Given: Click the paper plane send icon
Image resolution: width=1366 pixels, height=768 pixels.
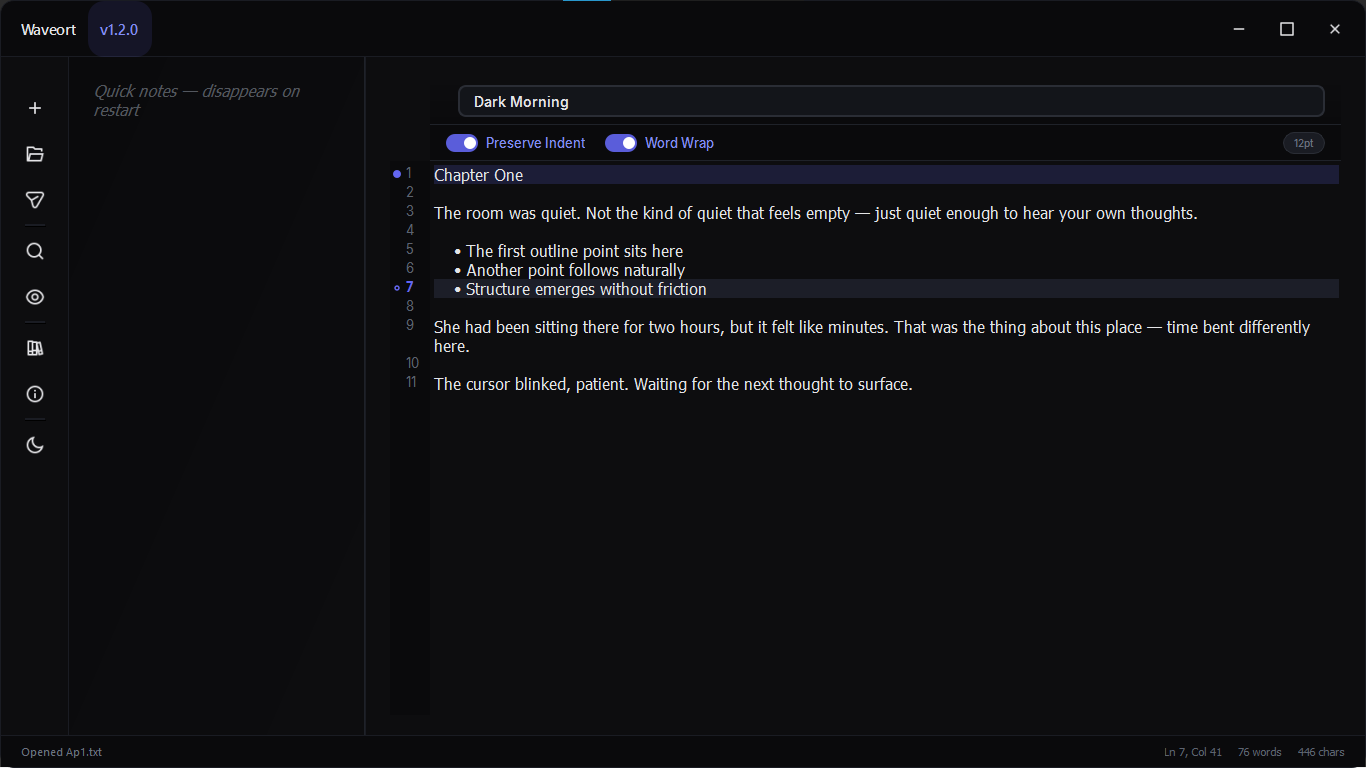Looking at the screenshot, I should click(x=35, y=200).
